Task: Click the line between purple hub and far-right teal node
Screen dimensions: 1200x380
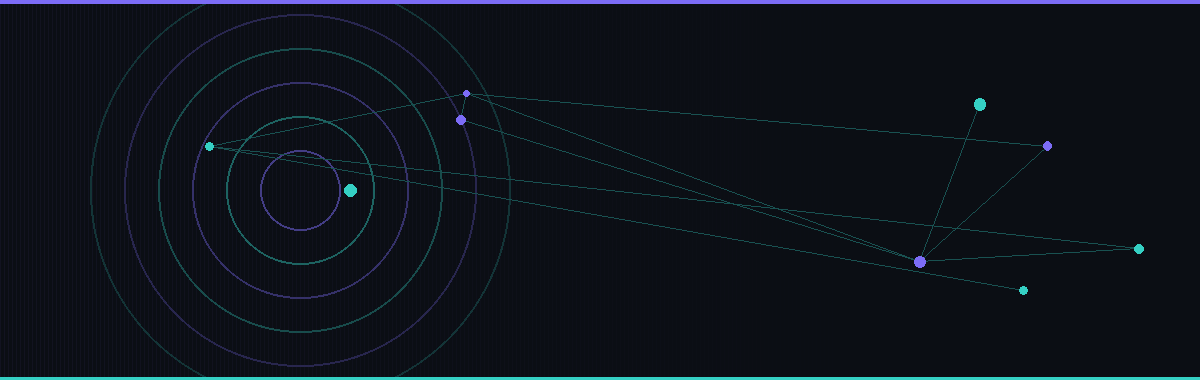Action: [x=1030, y=255]
